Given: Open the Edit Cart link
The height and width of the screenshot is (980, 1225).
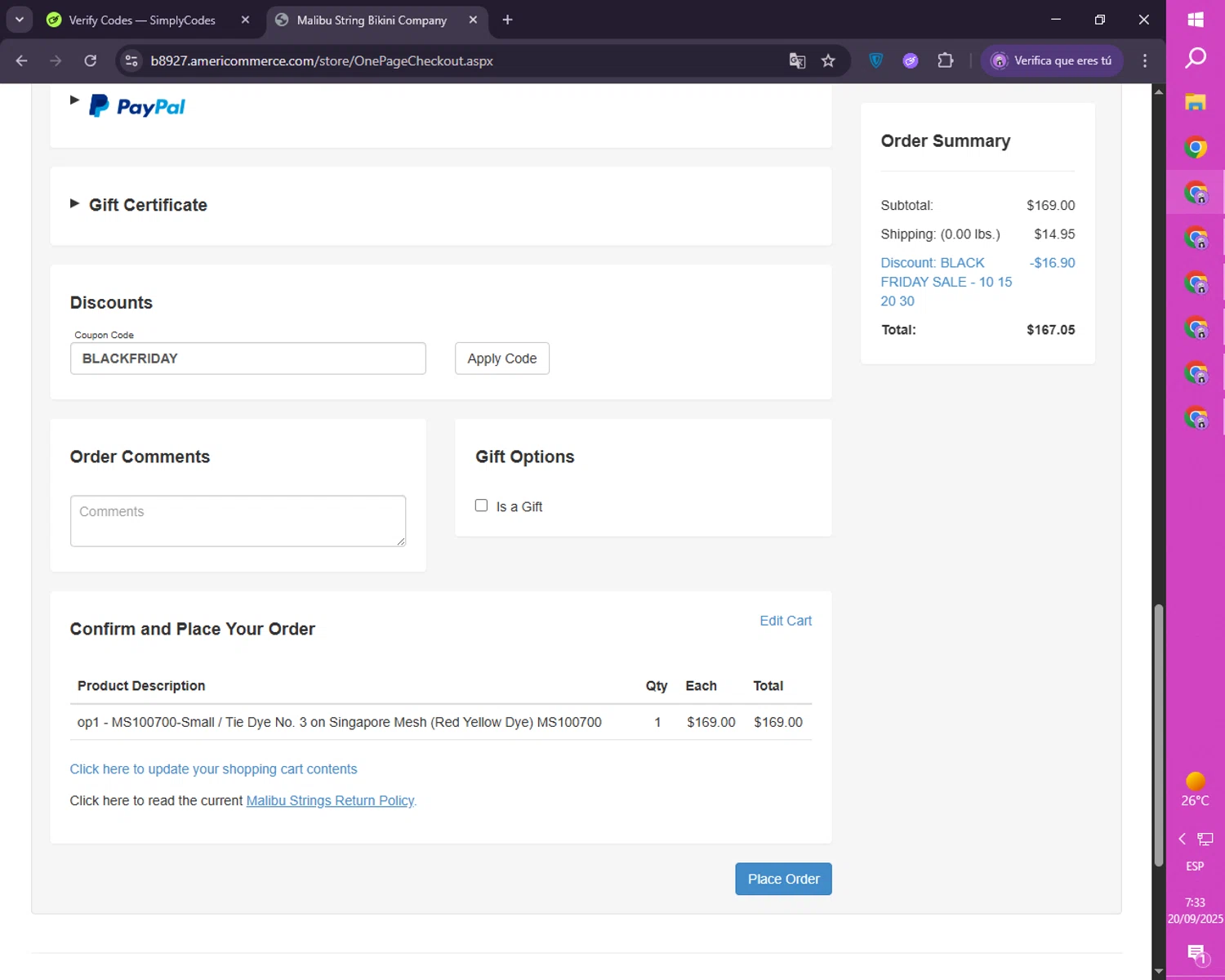Looking at the screenshot, I should (786, 621).
